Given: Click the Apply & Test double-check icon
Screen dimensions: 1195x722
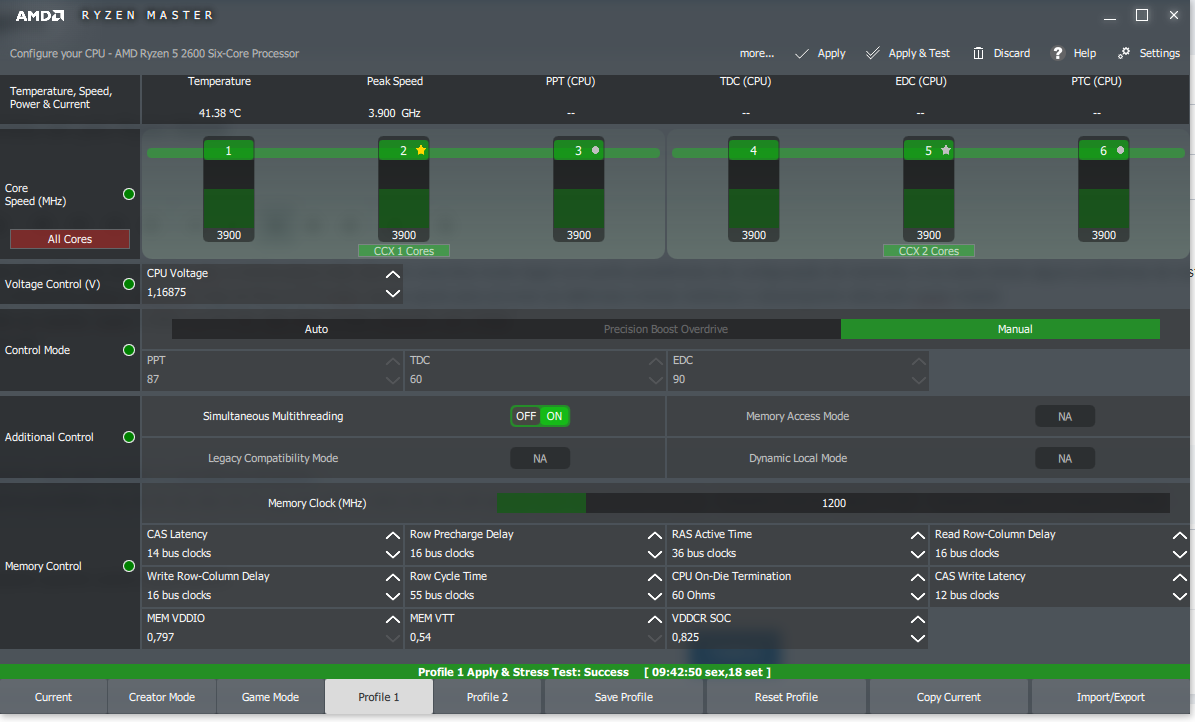Looking at the screenshot, I should [x=873, y=53].
